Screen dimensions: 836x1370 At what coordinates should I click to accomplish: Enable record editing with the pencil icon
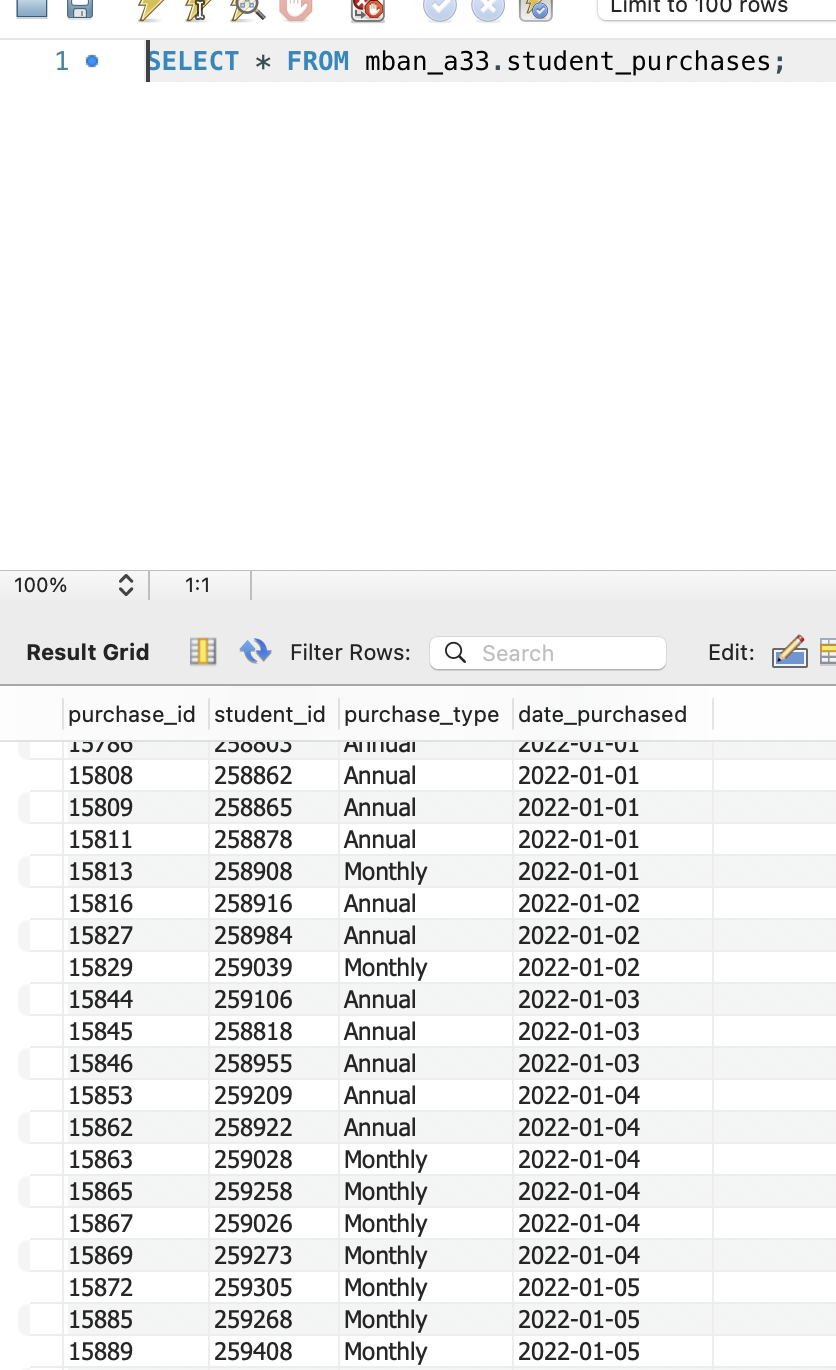click(x=789, y=652)
